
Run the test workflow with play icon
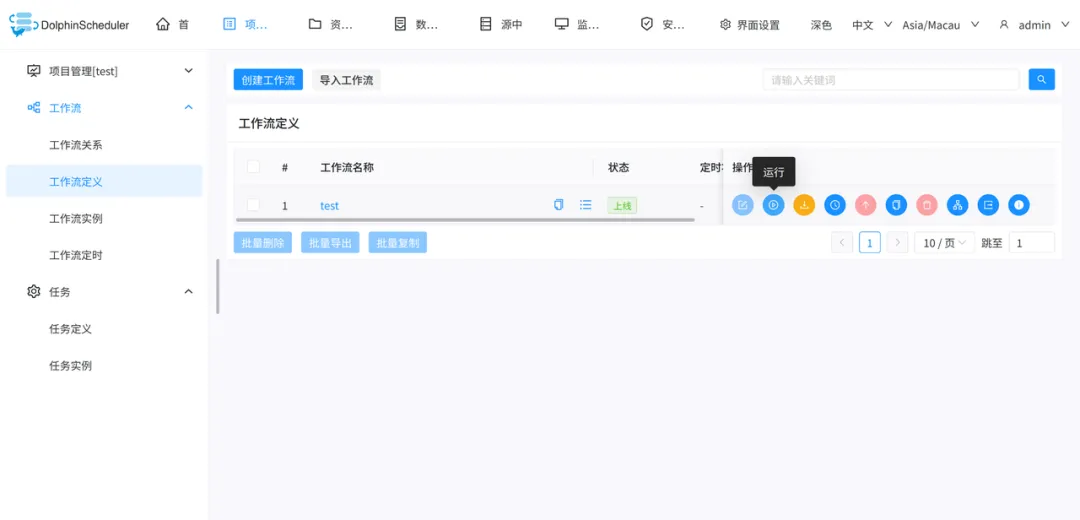(x=773, y=205)
